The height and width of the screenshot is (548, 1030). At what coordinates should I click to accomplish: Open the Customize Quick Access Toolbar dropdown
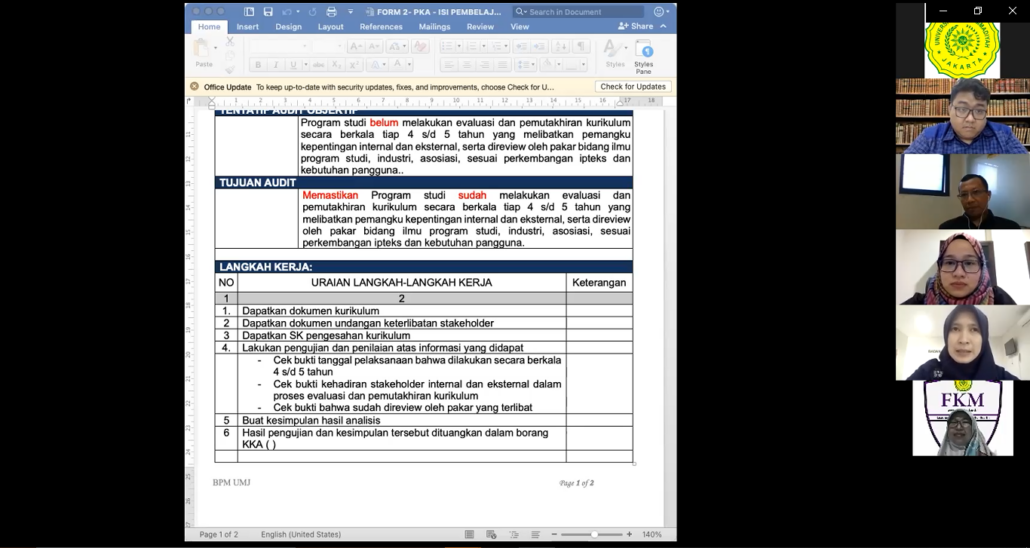click(350, 12)
